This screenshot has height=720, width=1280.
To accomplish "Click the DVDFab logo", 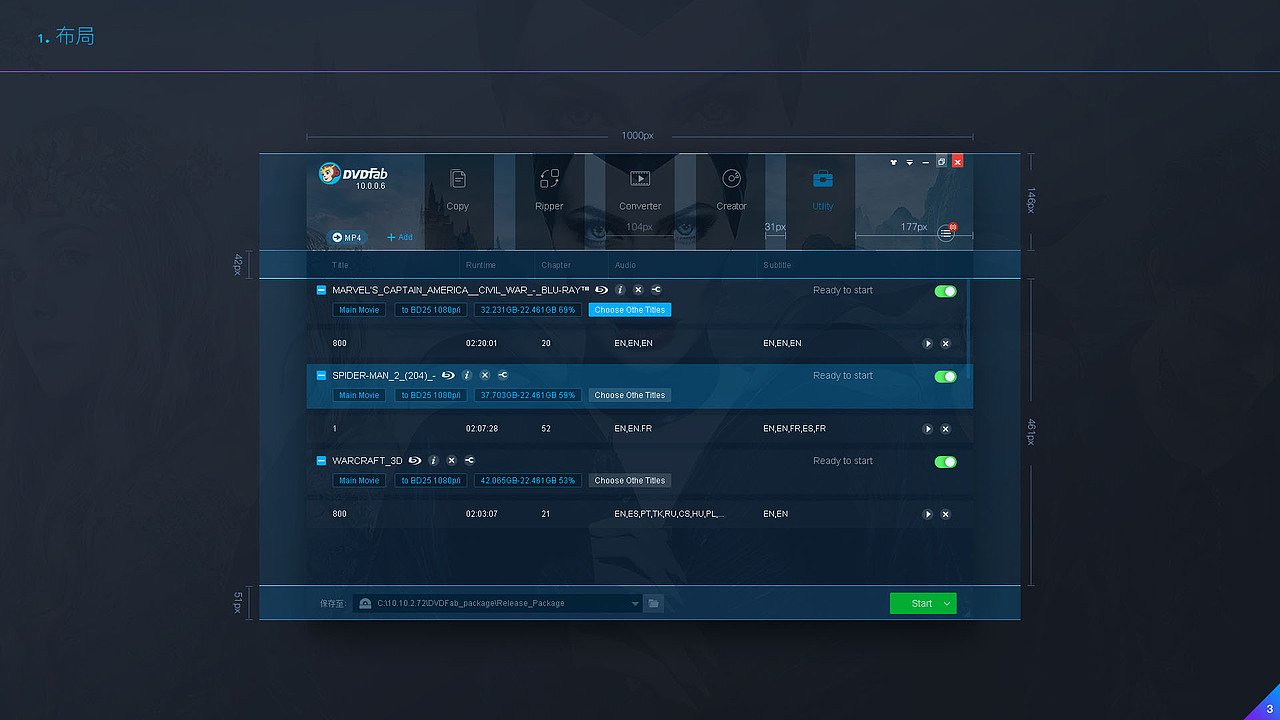I will click(353, 175).
